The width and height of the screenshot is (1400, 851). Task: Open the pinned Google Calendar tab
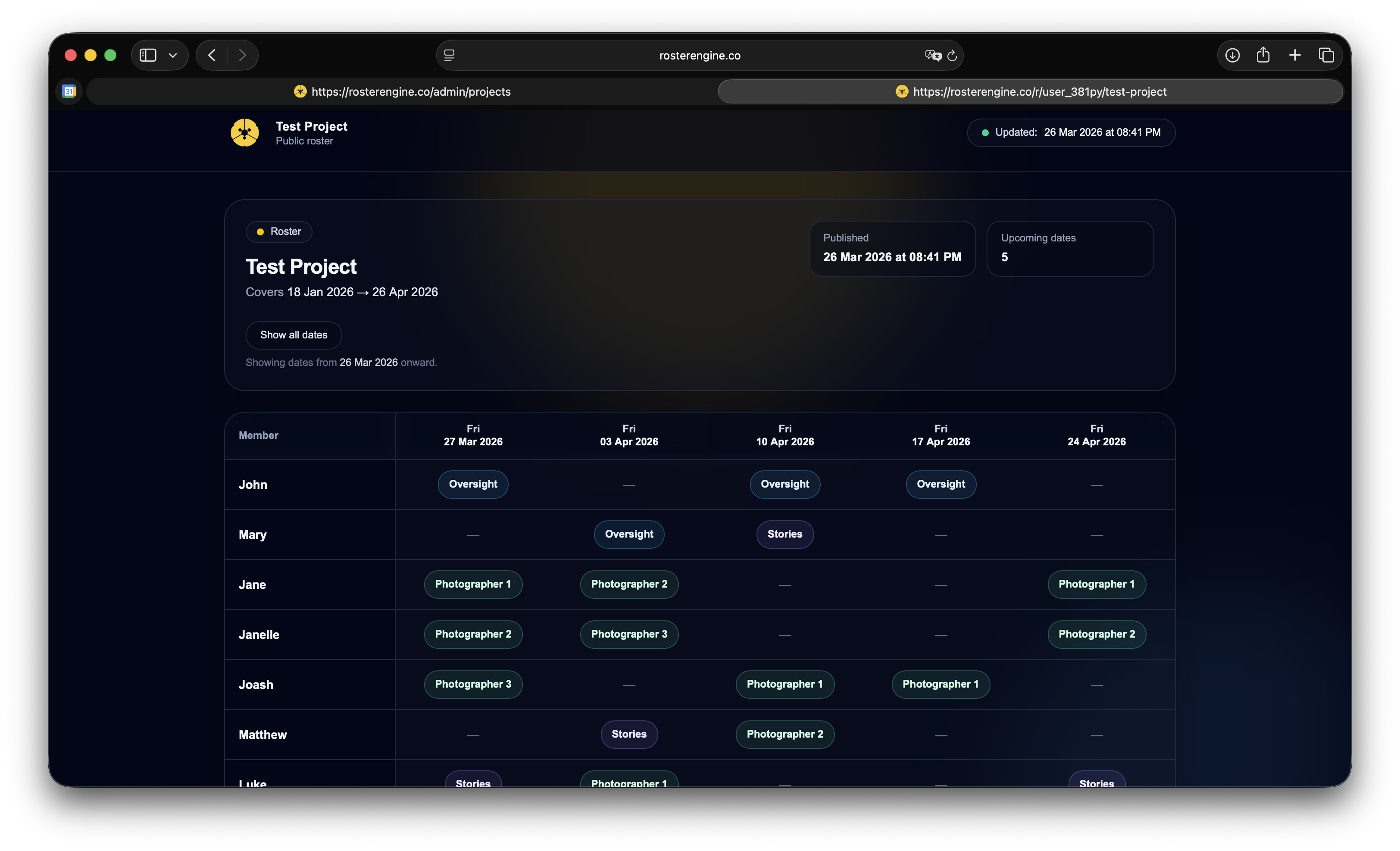coord(69,91)
